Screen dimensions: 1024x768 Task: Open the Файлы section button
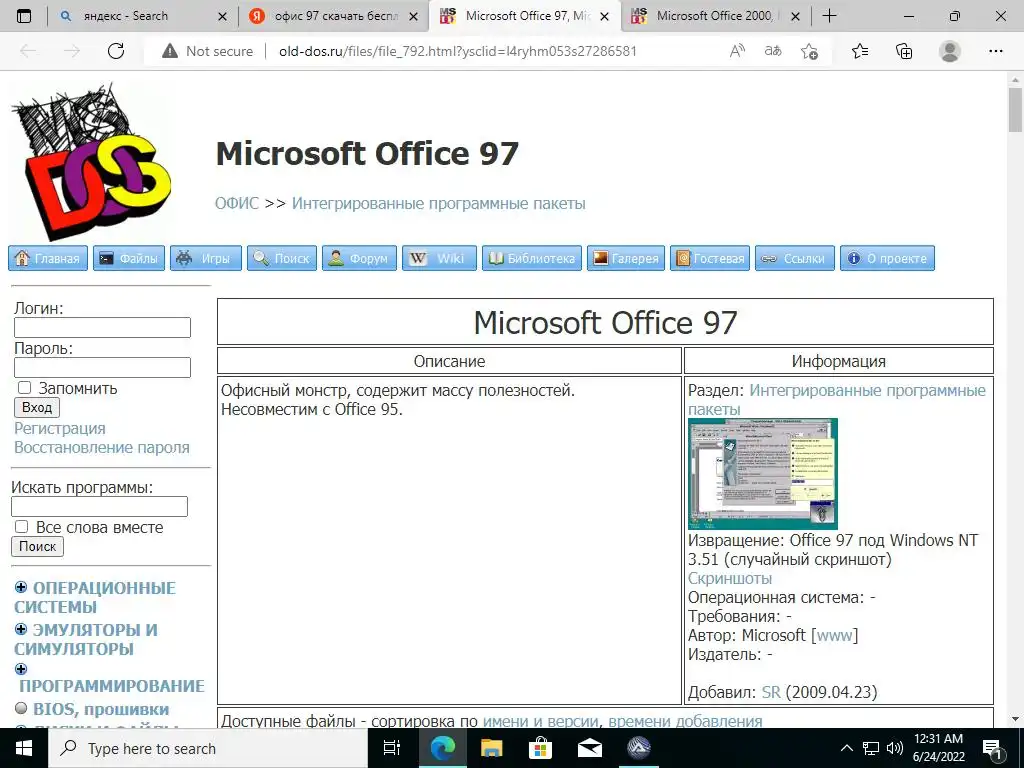[129, 258]
